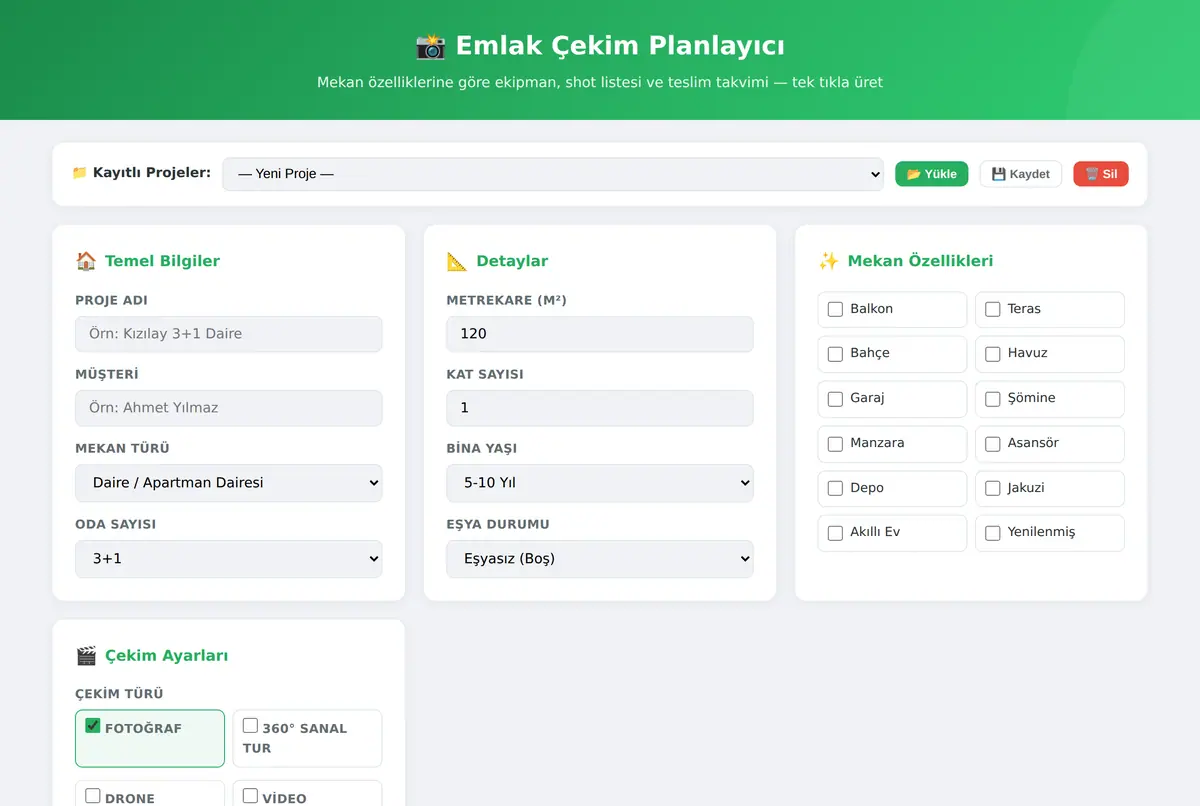
Task: Click the sparkles icon beside Mekan Özellikleri
Action: 828,261
